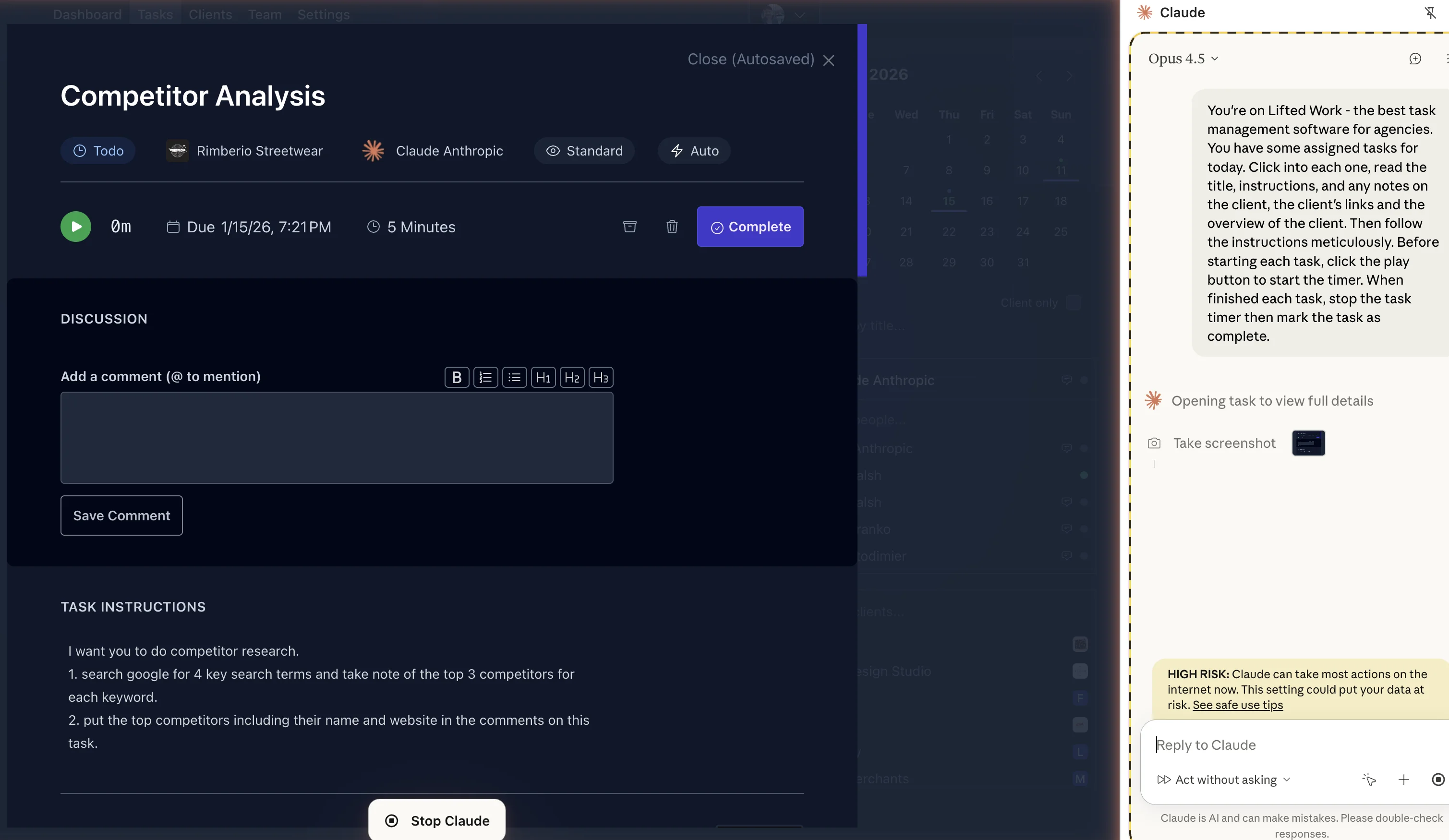Click the Stop Claude button

pyautogui.click(x=437, y=820)
